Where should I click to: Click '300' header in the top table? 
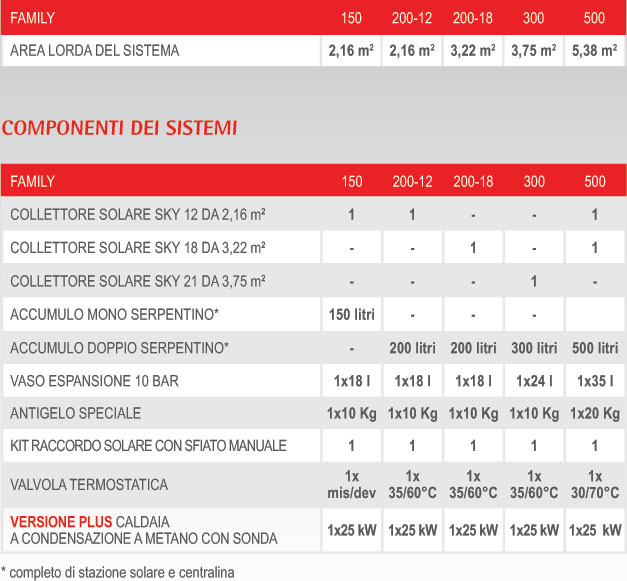point(533,18)
